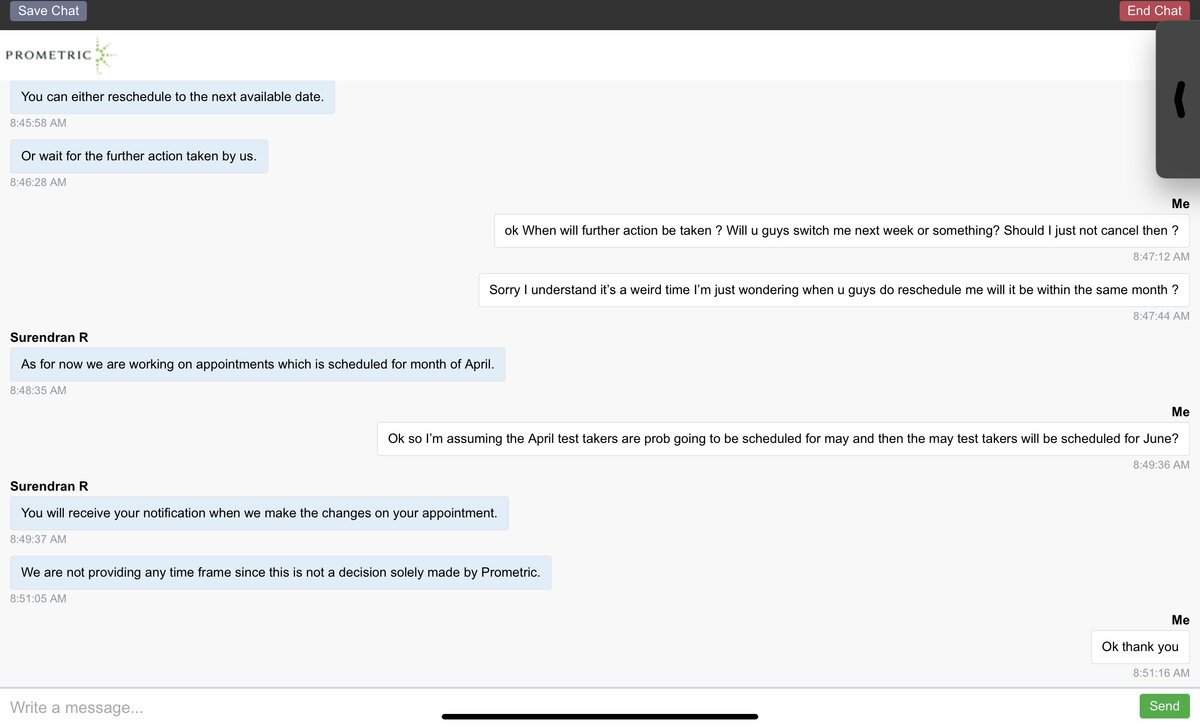Viewport: 1200px width, 727px height.
Task: Click the 'reschedule to the next available date' message
Action: tap(172, 97)
